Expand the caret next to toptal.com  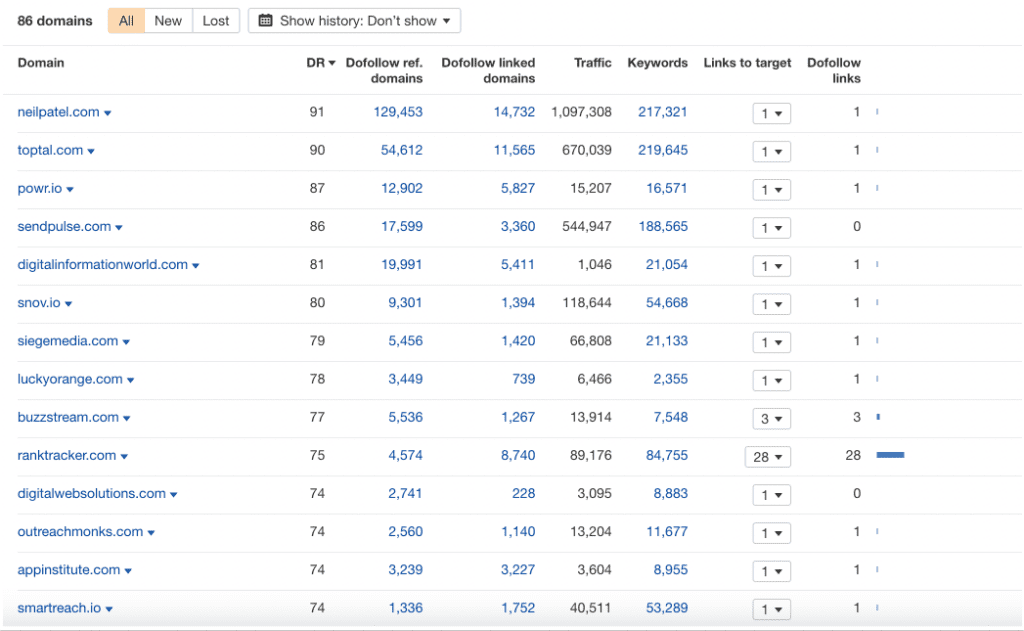[x=91, y=152]
